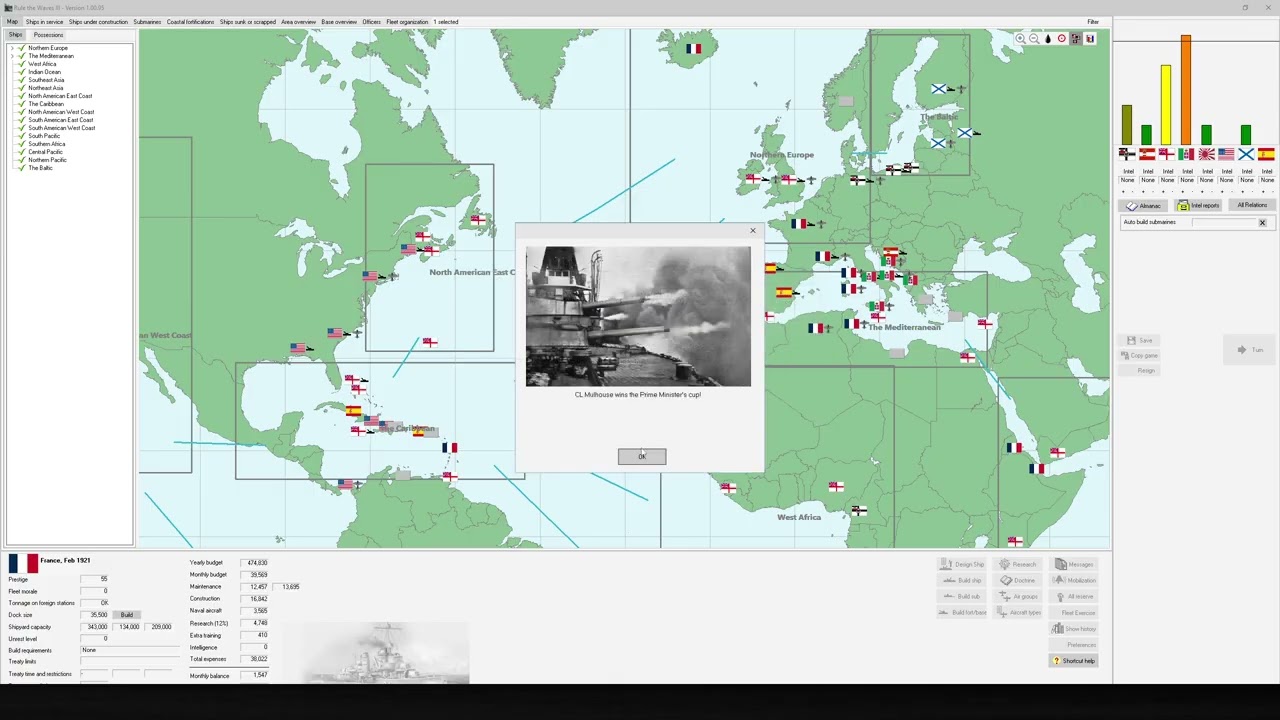Expand the Northern Europe tree node
This screenshot has height=720, width=1280.
pos(12,48)
